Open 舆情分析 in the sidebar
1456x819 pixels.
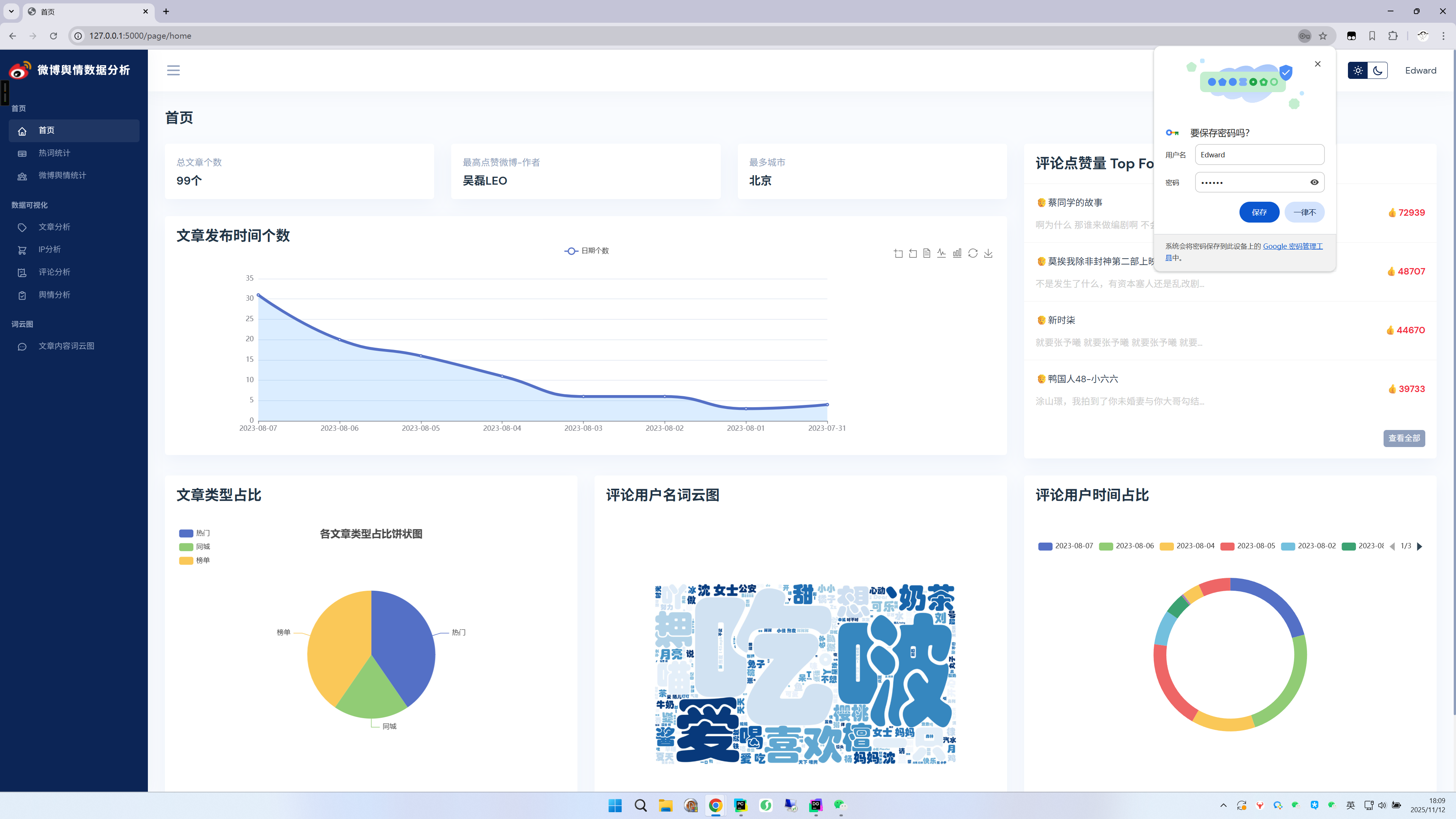54,295
